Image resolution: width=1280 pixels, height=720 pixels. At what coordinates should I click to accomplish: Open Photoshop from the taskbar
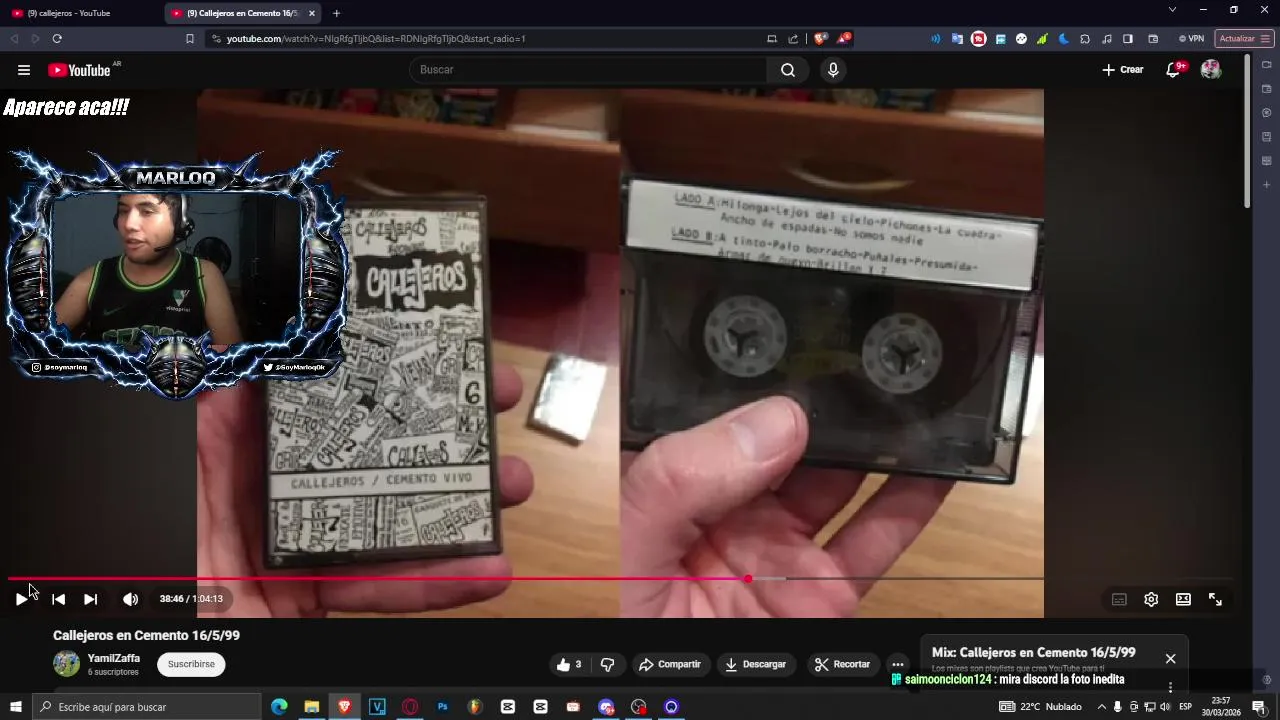(x=442, y=707)
